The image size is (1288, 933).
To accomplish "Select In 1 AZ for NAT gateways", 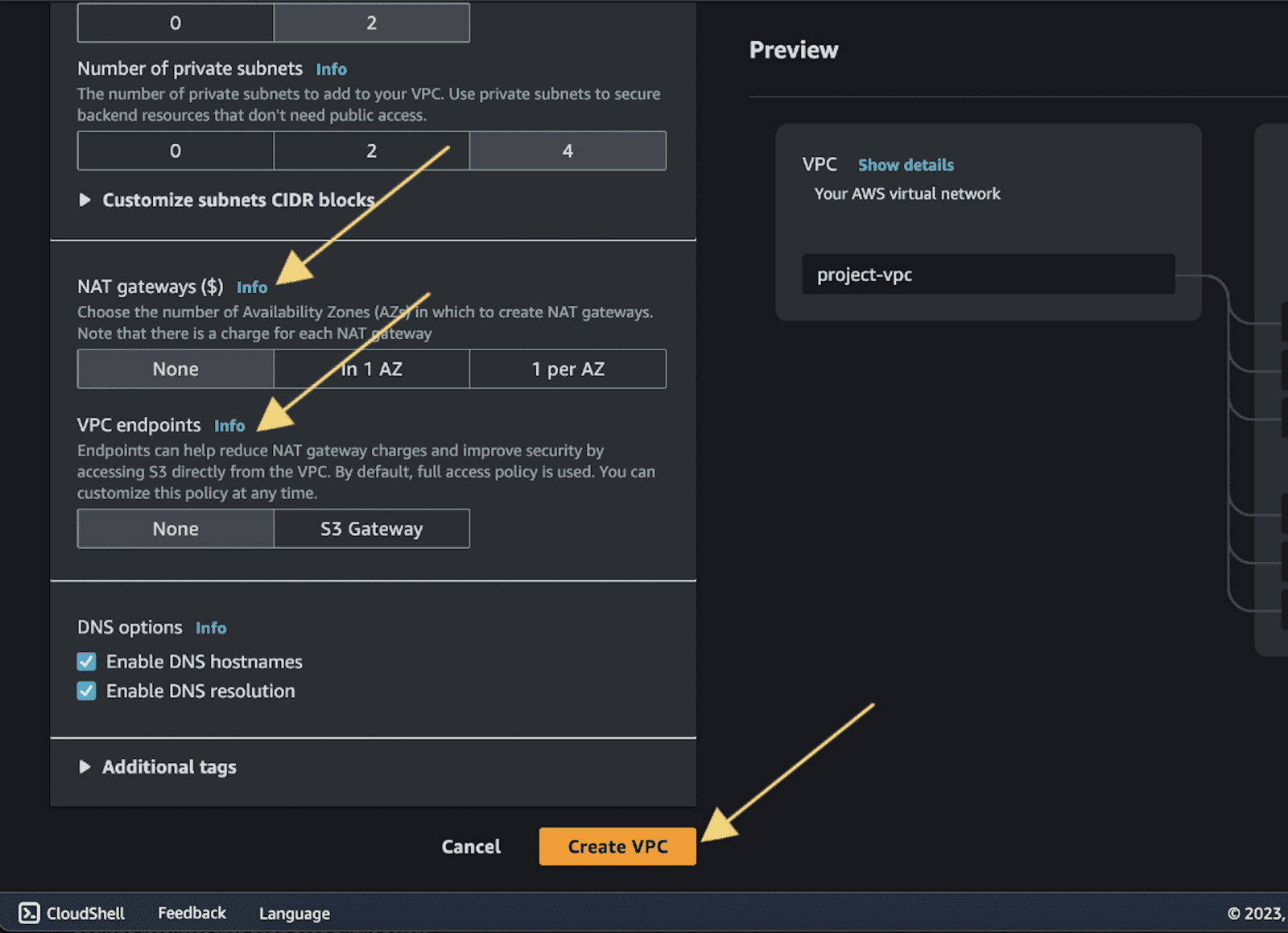I will (371, 369).
